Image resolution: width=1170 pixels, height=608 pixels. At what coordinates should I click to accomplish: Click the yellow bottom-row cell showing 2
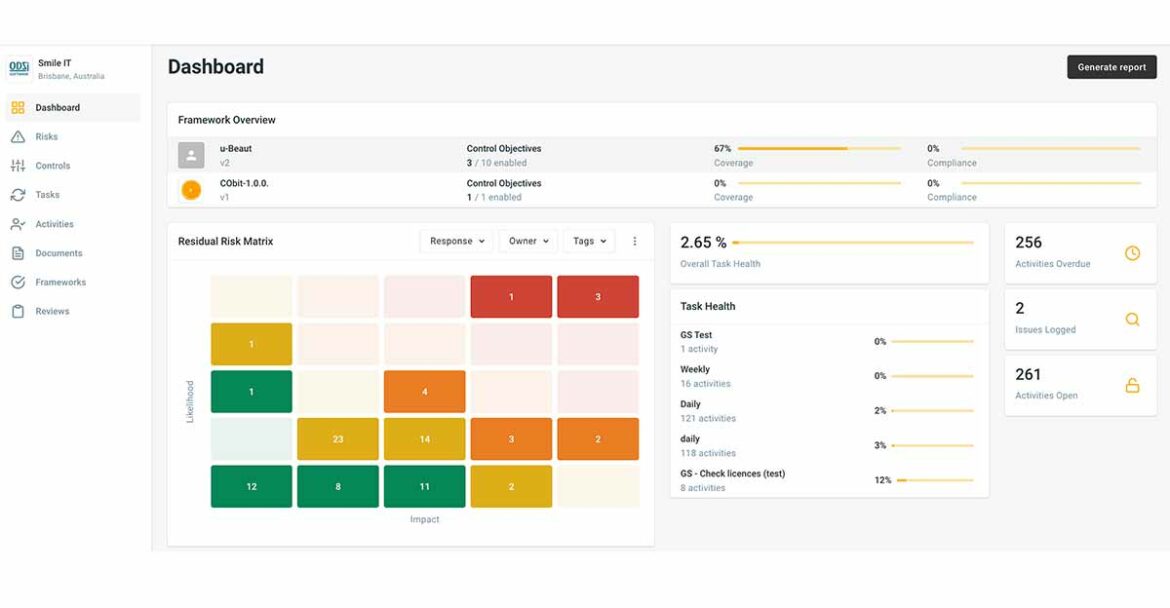511,486
